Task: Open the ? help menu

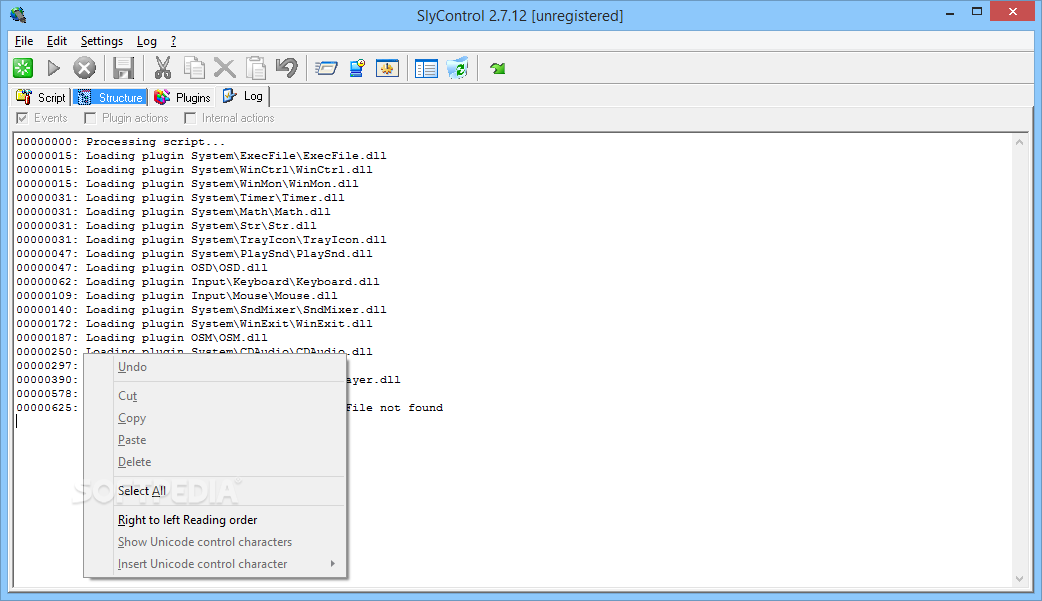Action: [173, 41]
